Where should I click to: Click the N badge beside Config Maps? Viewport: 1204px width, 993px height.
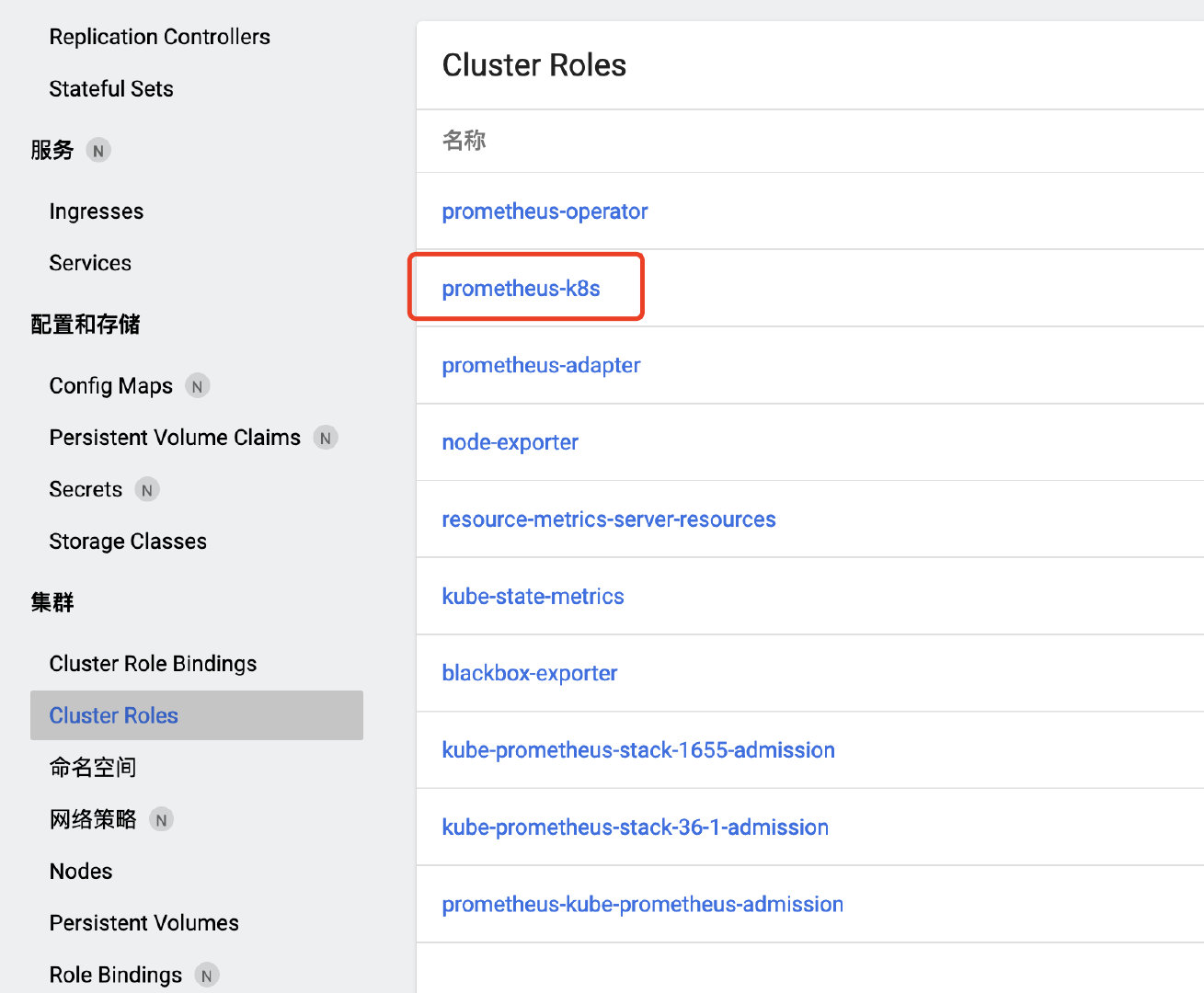coord(197,385)
